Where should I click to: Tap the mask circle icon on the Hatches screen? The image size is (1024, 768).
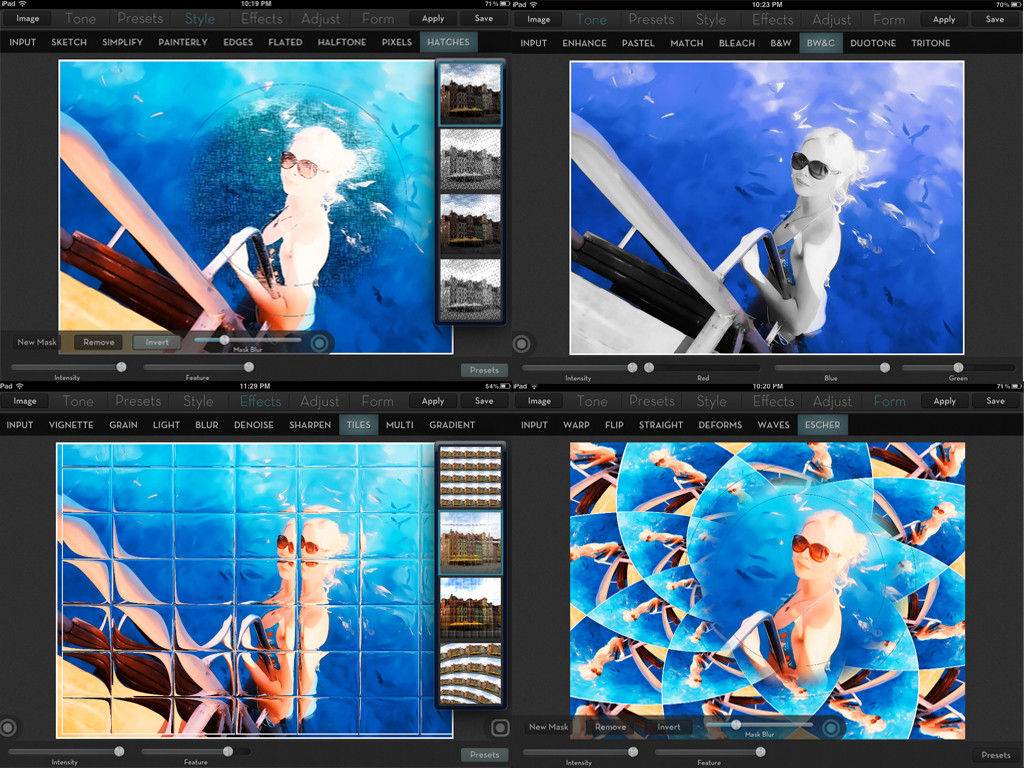tap(319, 342)
